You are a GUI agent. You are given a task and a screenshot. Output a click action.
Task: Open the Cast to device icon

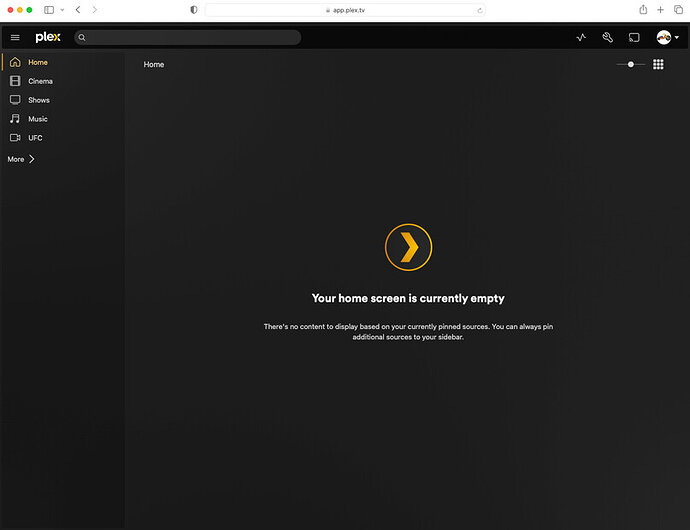click(634, 37)
